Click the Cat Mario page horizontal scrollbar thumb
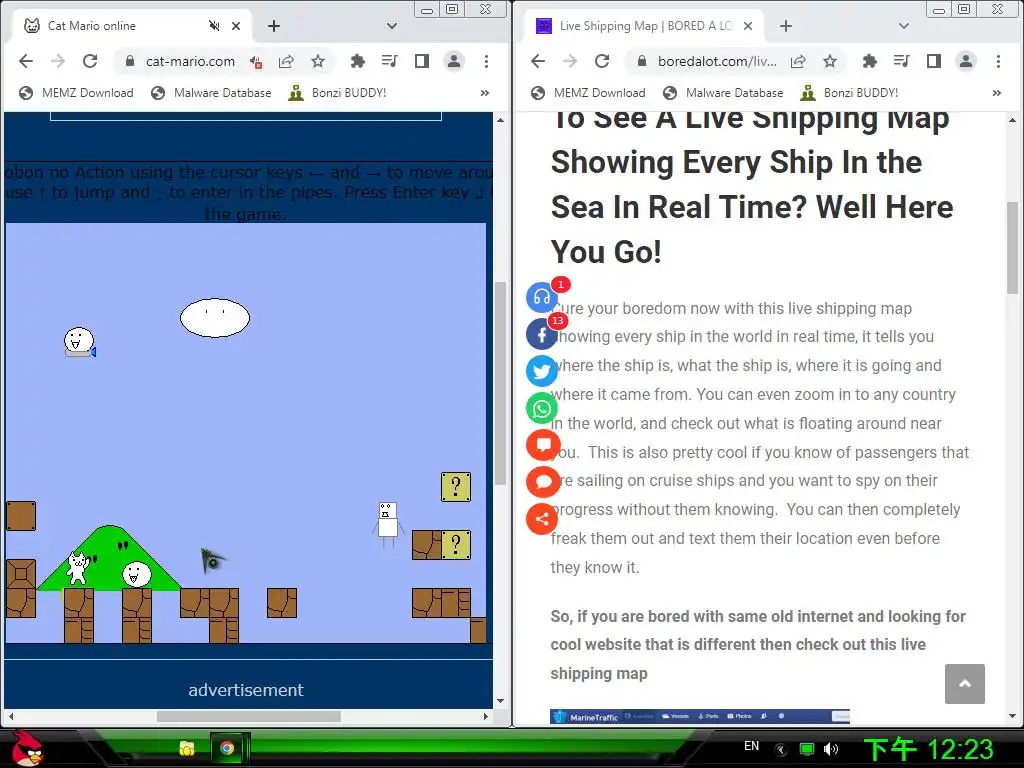This screenshot has width=1024, height=768. click(249, 716)
